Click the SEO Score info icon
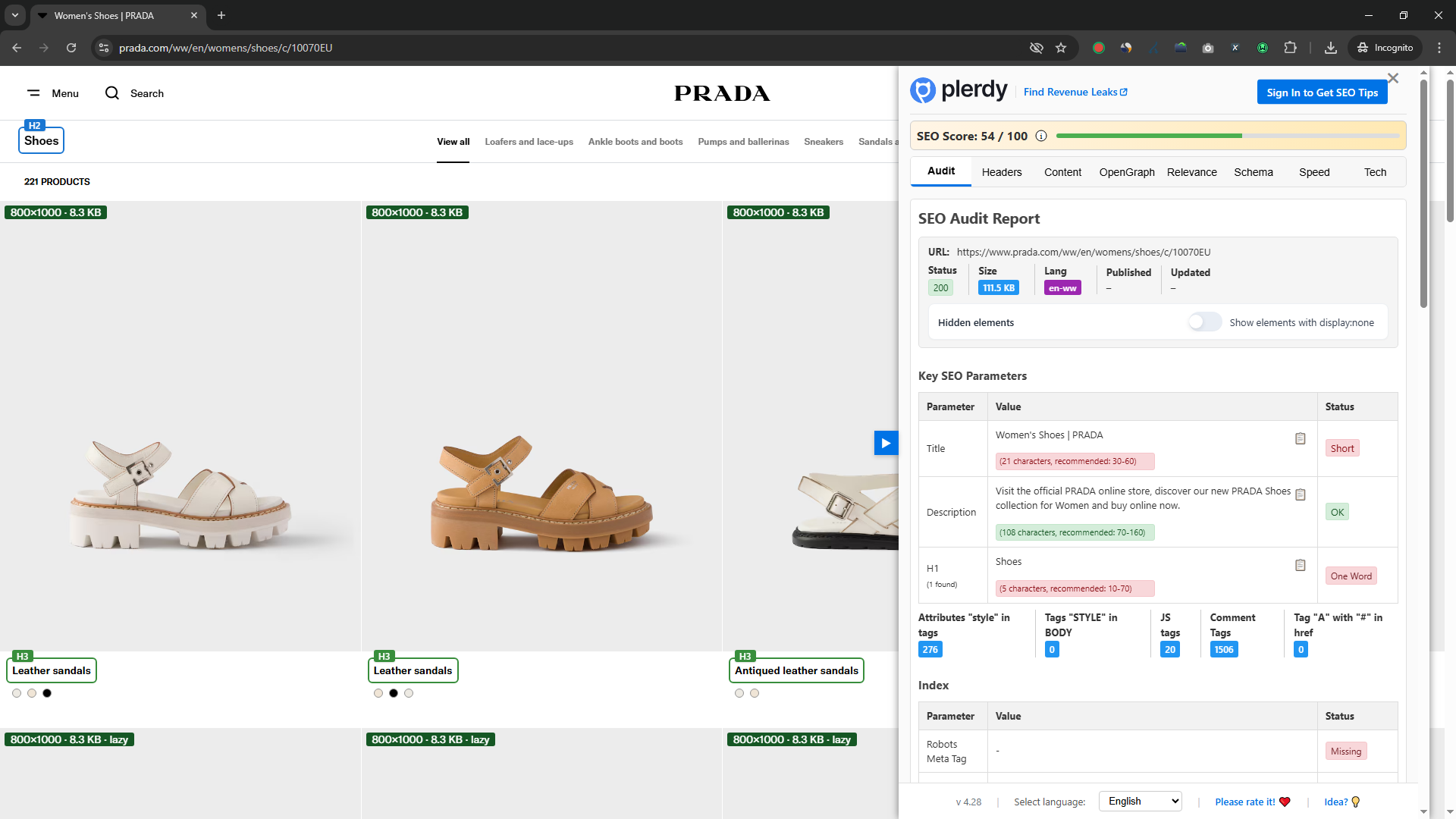The height and width of the screenshot is (819, 1456). pos(1041,136)
